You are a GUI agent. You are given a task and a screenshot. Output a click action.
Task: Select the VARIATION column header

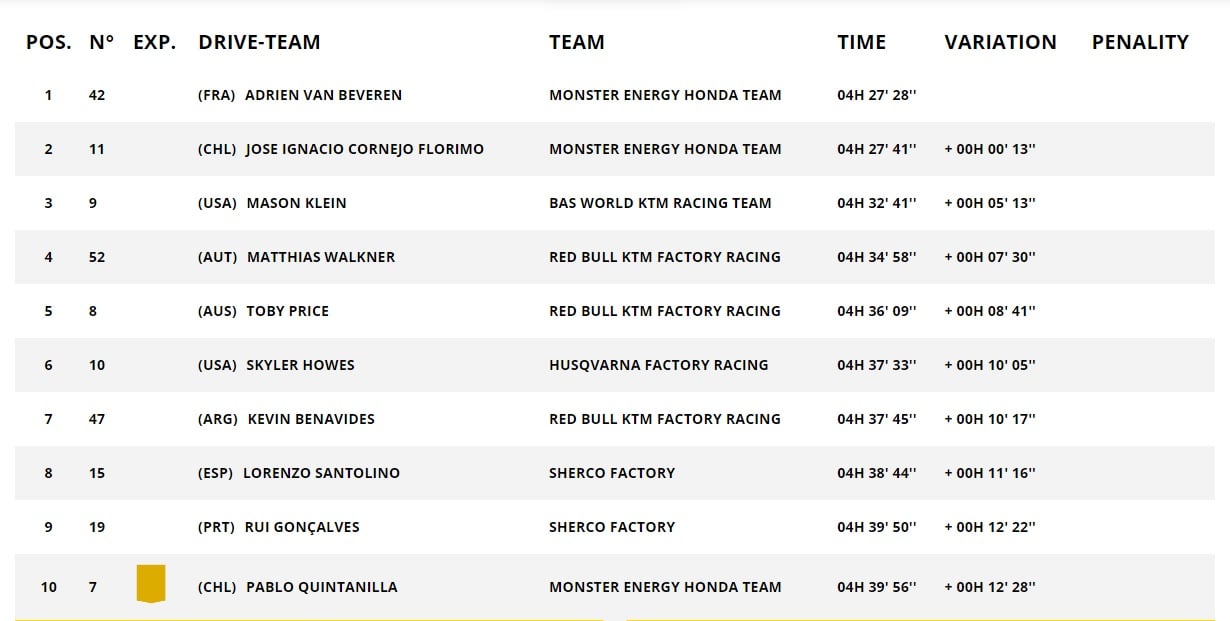1000,42
